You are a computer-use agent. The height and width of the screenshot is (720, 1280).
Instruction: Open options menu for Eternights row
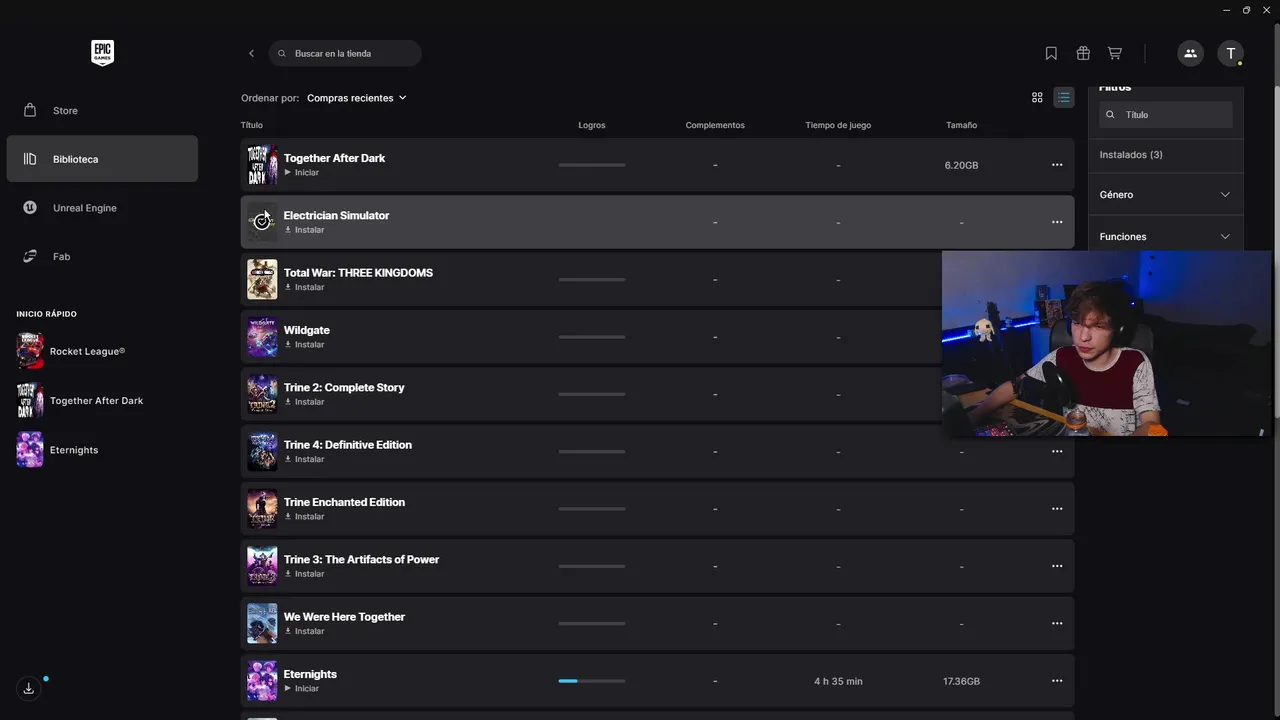[1057, 681]
